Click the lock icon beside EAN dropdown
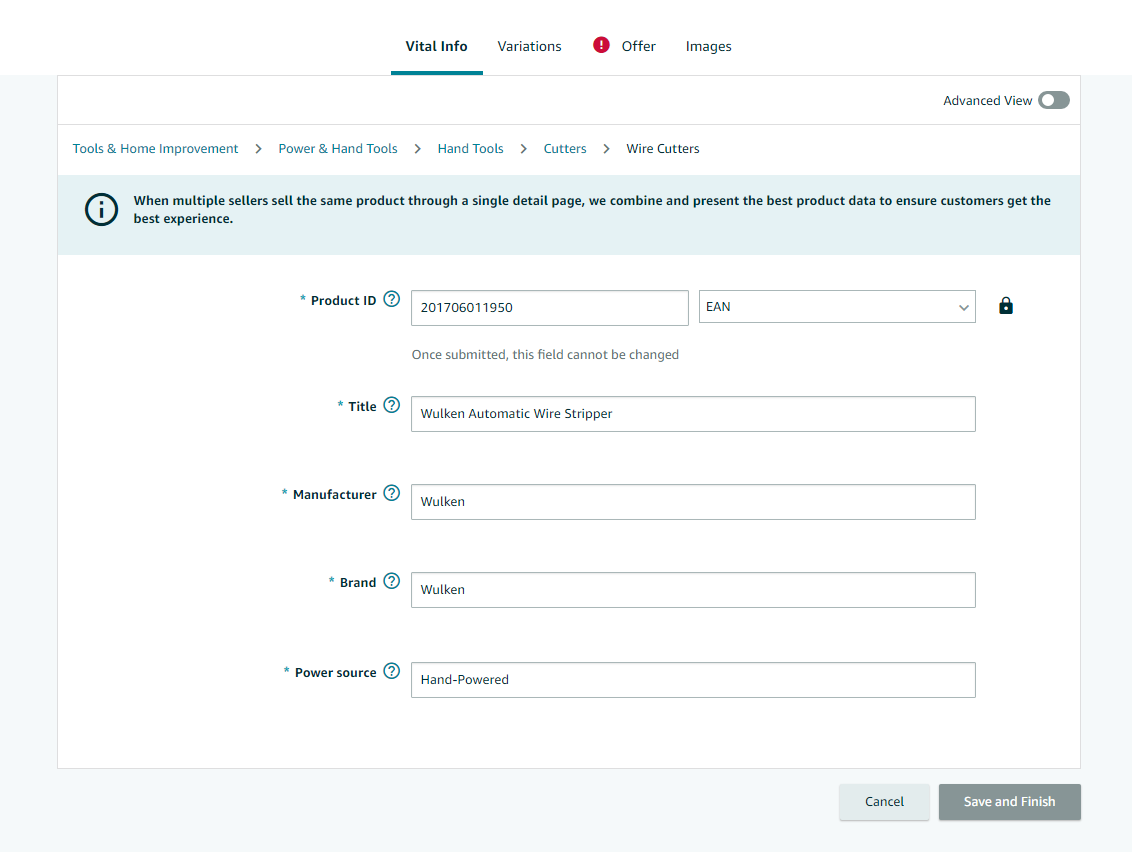This screenshot has width=1132, height=852. point(1006,307)
